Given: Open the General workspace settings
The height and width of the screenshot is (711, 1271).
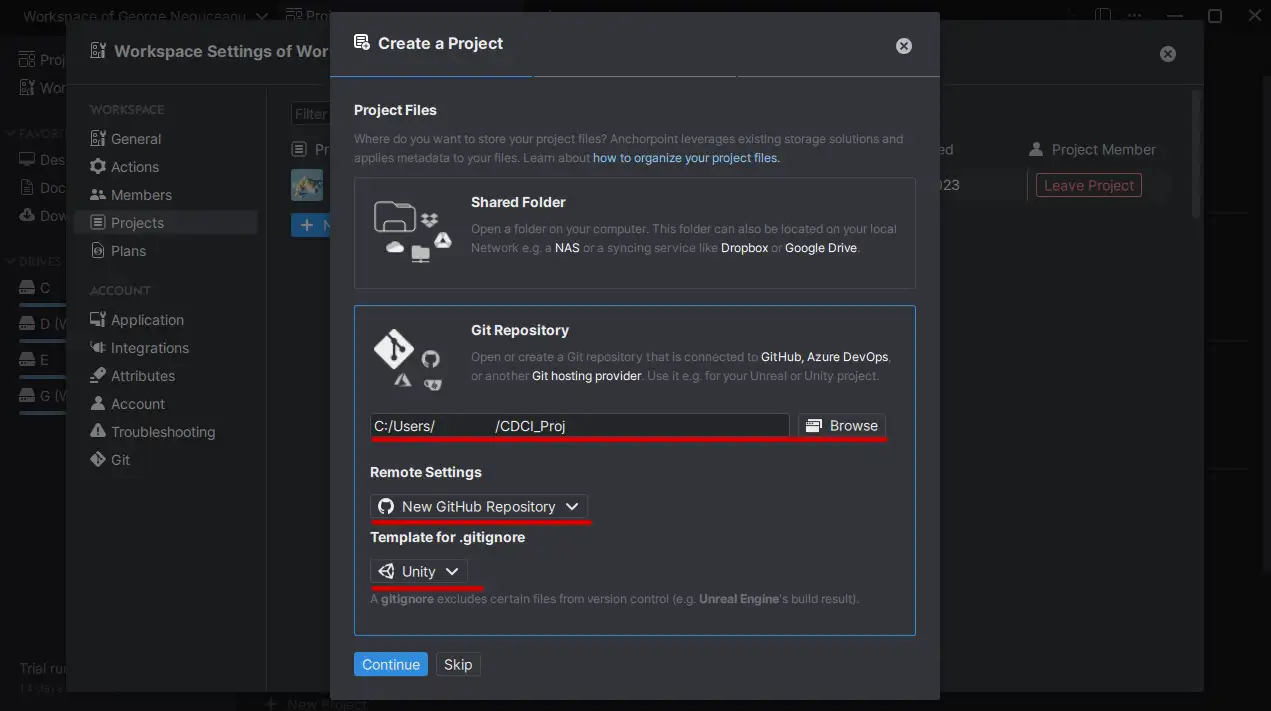Looking at the screenshot, I should [135, 138].
